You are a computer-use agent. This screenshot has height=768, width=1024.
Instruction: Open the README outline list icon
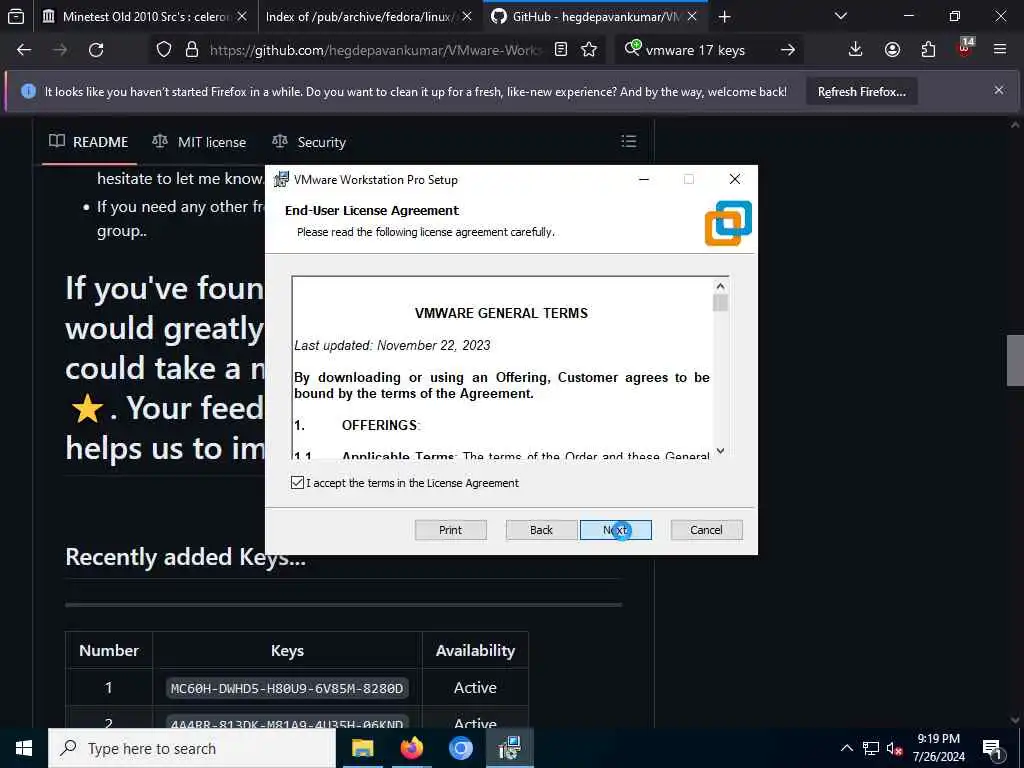click(629, 141)
